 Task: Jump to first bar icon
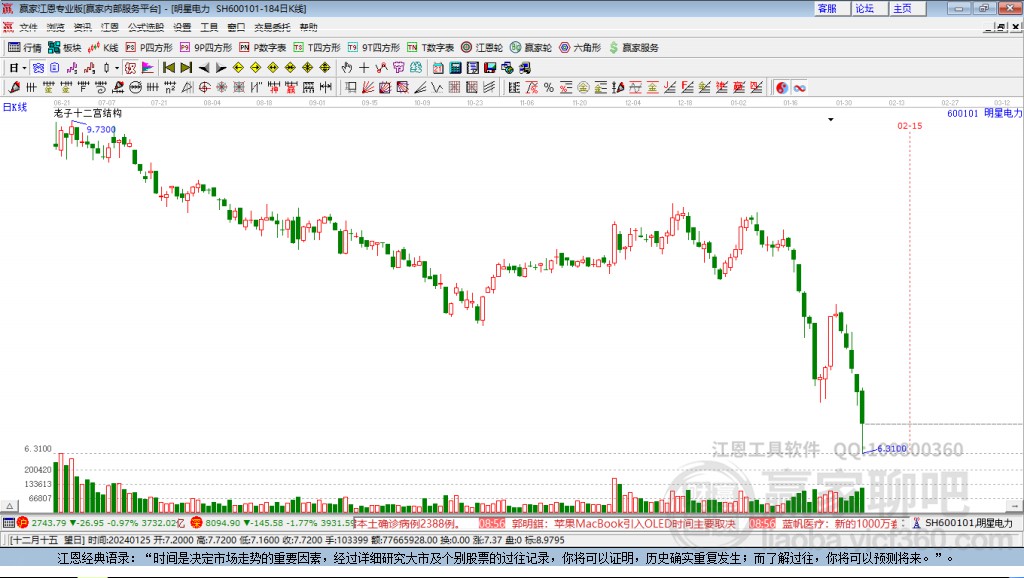pyautogui.click(x=169, y=68)
